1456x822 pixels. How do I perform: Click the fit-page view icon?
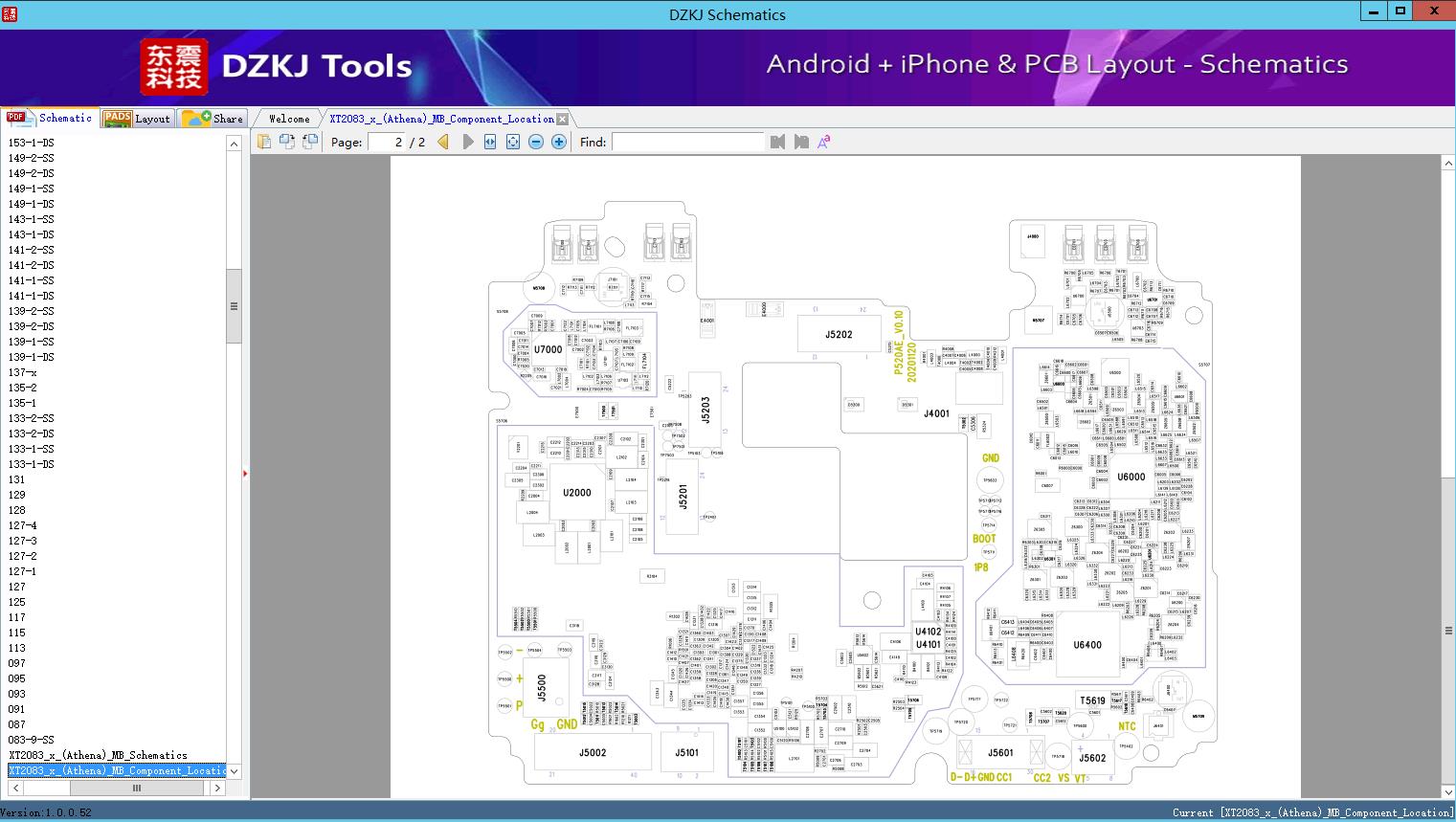pyautogui.click(x=513, y=142)
